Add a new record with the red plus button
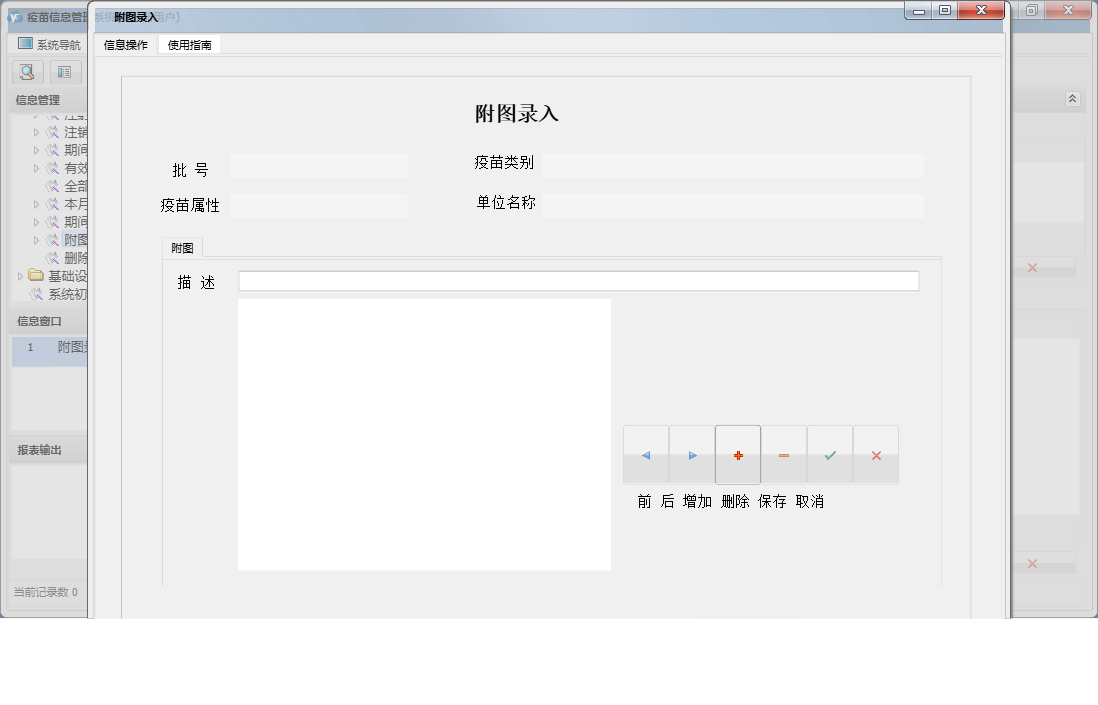Viewport: 1098px width, 705px height. click(x=738, y=455)
